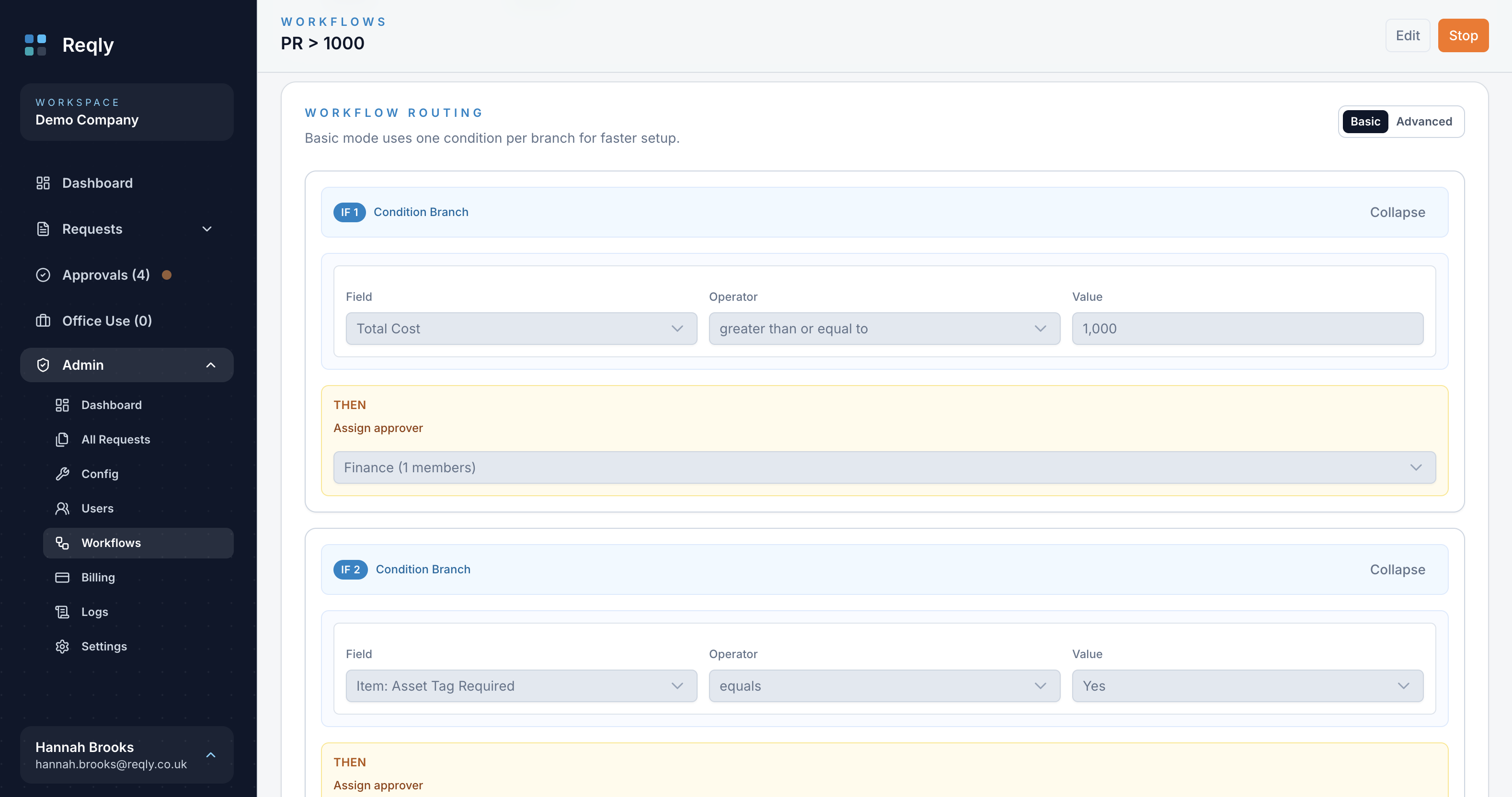Viewport: 1512px width, 797px height.
Task: Click the Config wrench icon
Action: [62, 474]
